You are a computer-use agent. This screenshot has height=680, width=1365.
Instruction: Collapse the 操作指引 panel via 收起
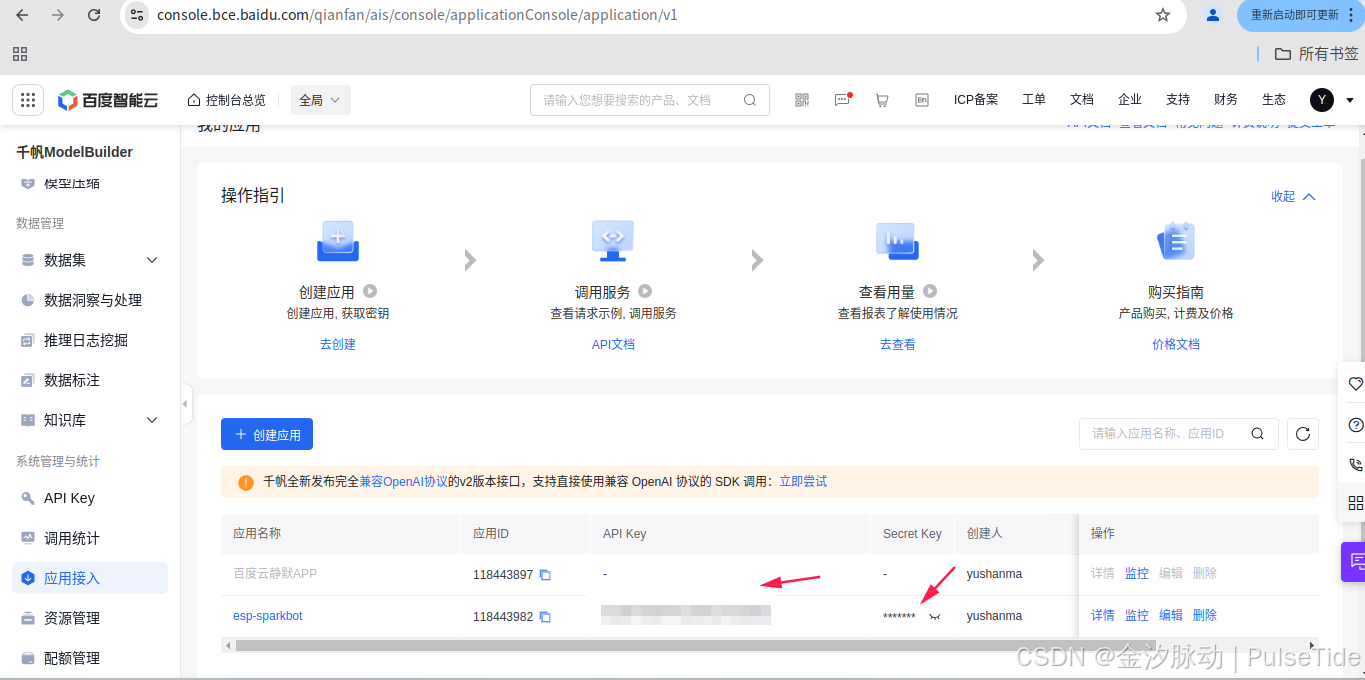click(1293, 196)
